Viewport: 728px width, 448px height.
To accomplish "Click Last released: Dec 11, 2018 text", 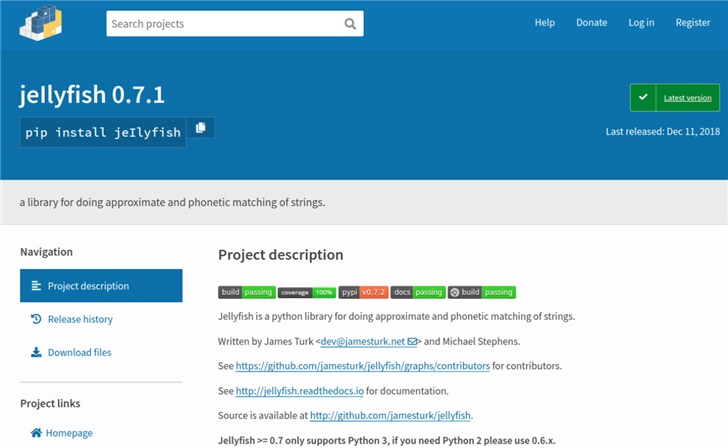I will tap(663, 131).
